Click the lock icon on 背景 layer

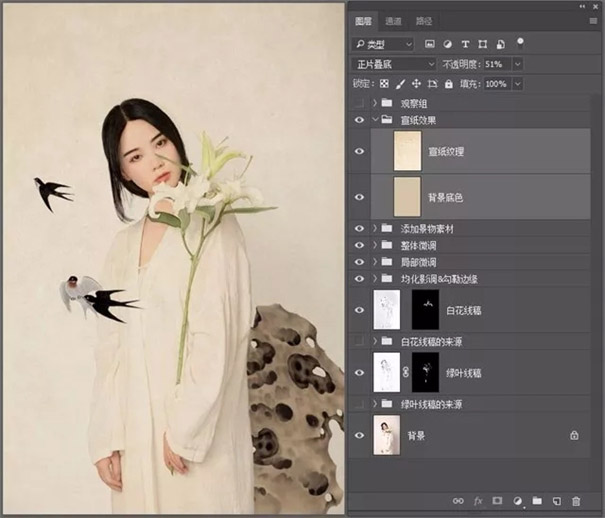pos(574,435)
